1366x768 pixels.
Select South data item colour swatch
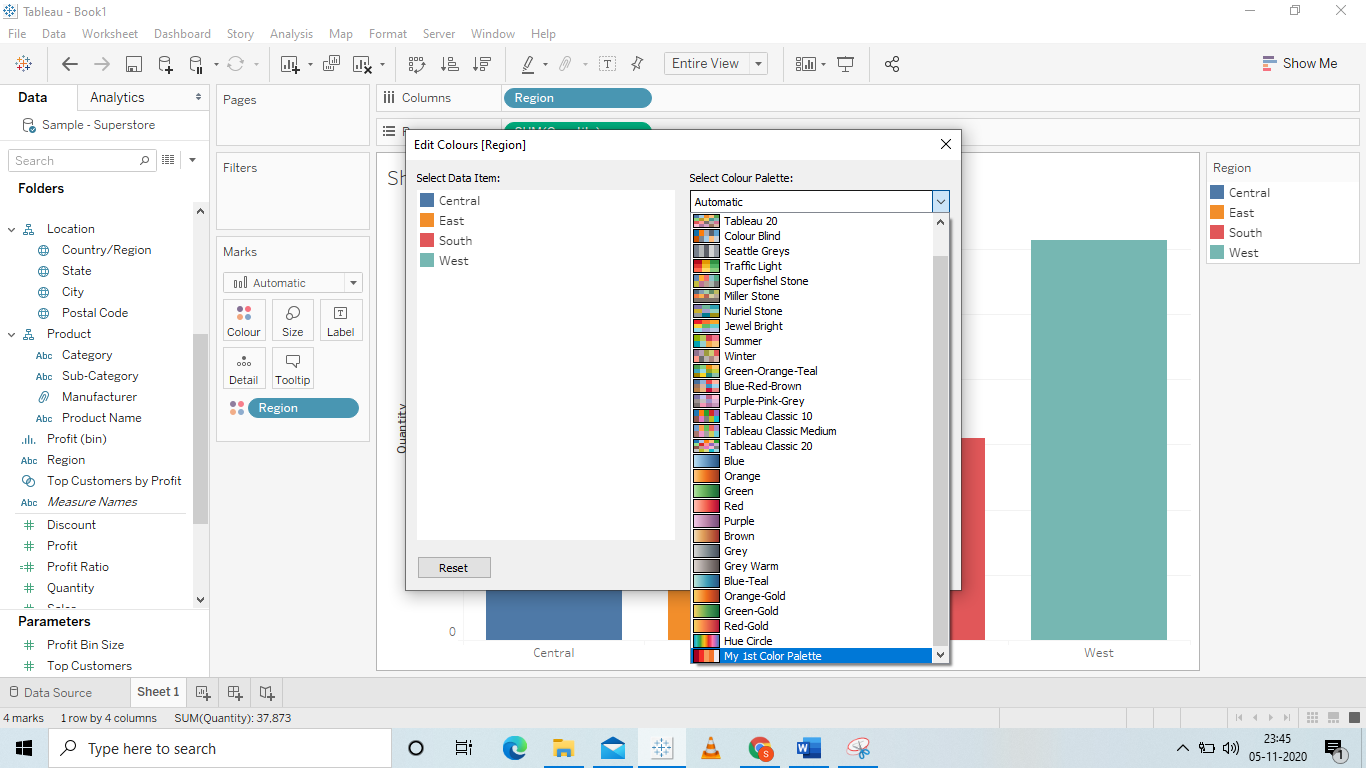pos(427,241)
